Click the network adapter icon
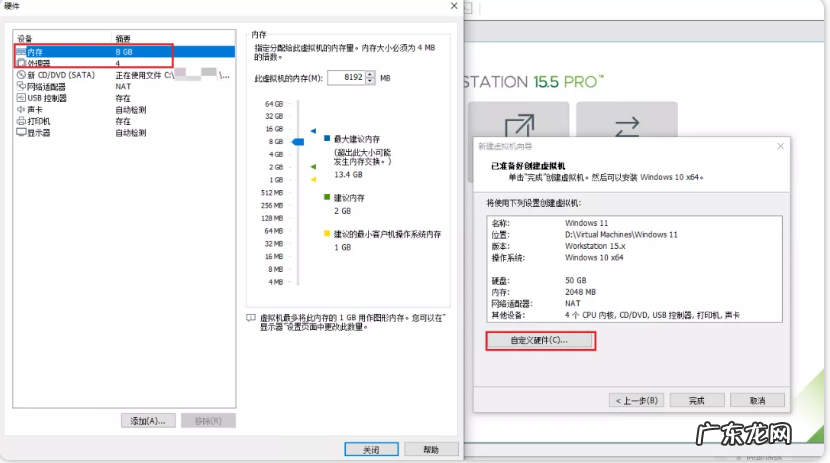Screen dimensions: 830x463 21,86
